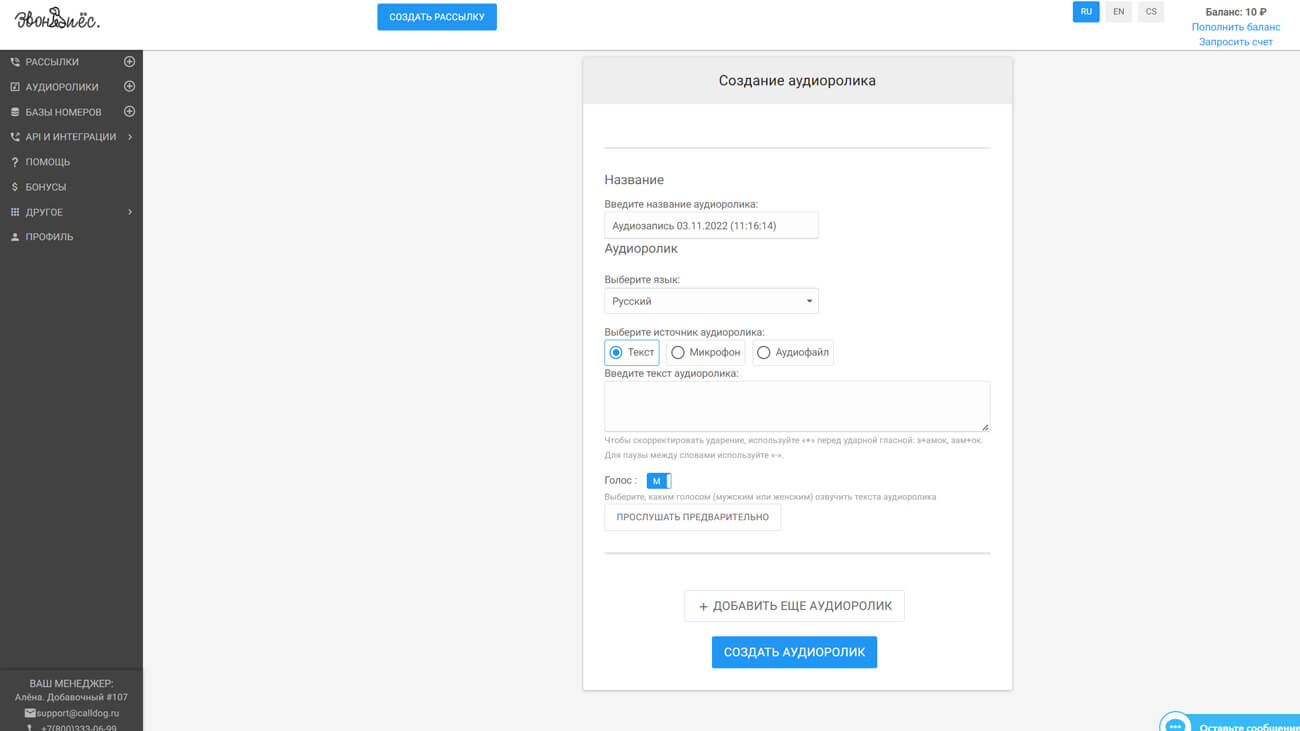Click the plus icon next to Базы номеров
This screenshot has height=731, width=1300.
pos(129,112)
